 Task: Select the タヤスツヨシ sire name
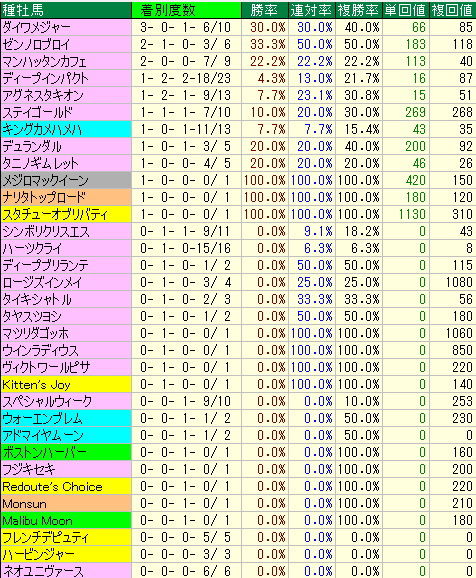click(32, 316)
